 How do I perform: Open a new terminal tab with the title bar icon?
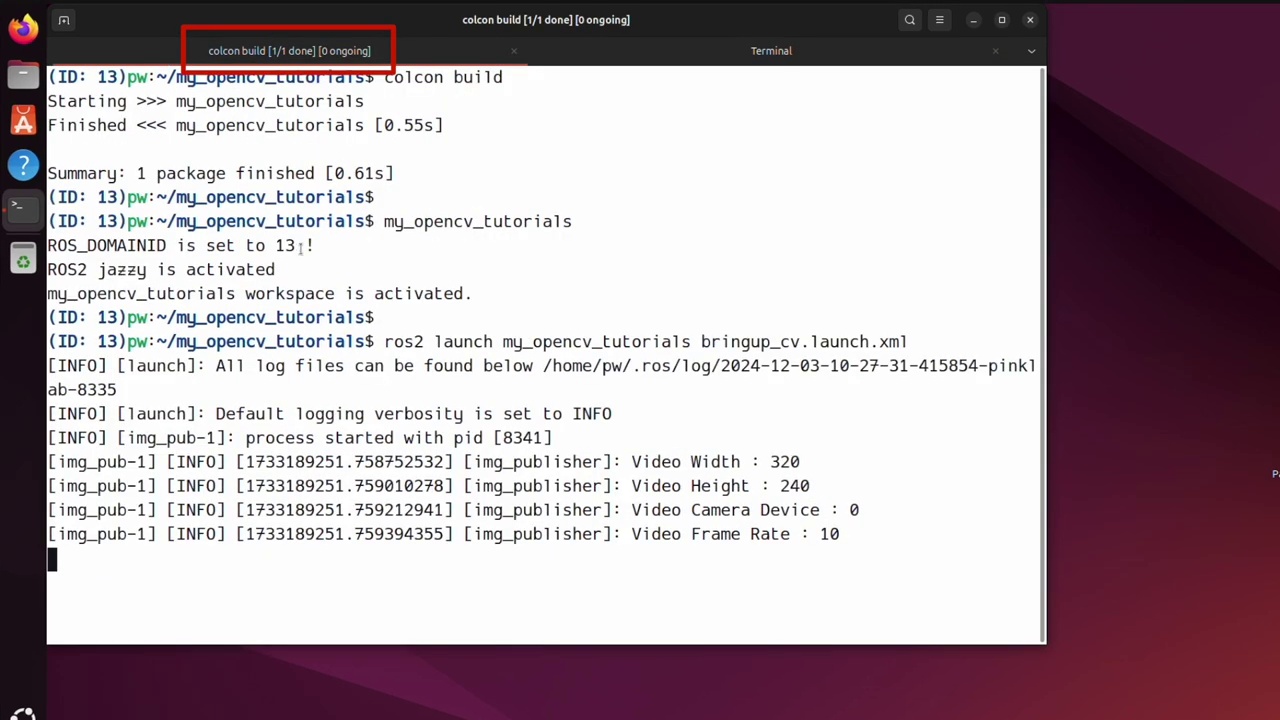tap(64, 20)
